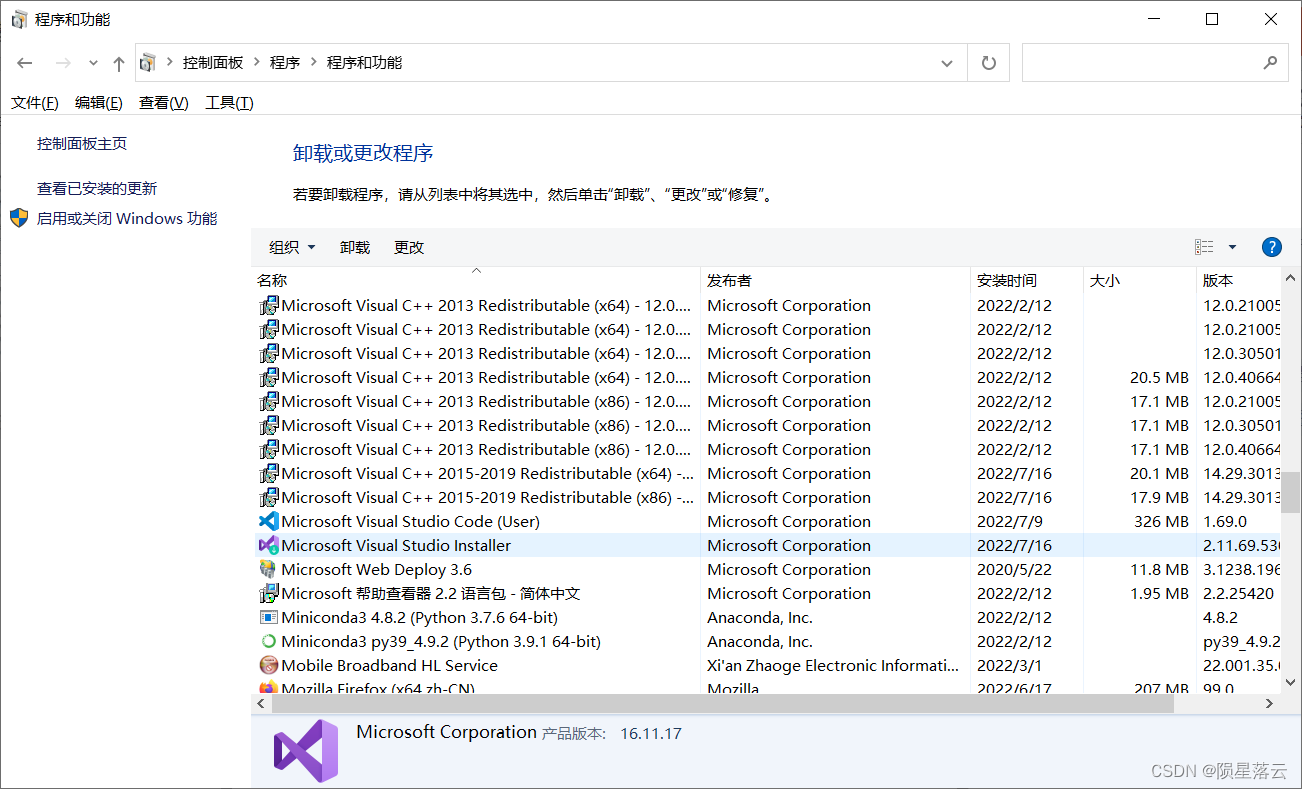Screen dimensions: 1302x789
Task: Click the search magnifier icon
Action: [x=1270, y=63]
